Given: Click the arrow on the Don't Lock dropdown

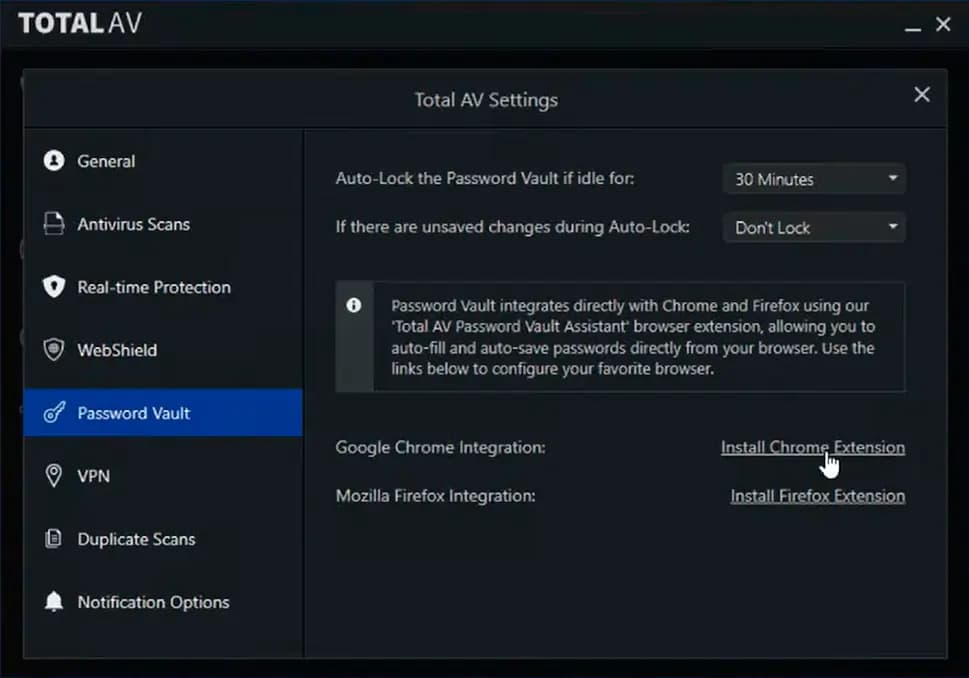Looking at the screenshot, I should 892,226.
